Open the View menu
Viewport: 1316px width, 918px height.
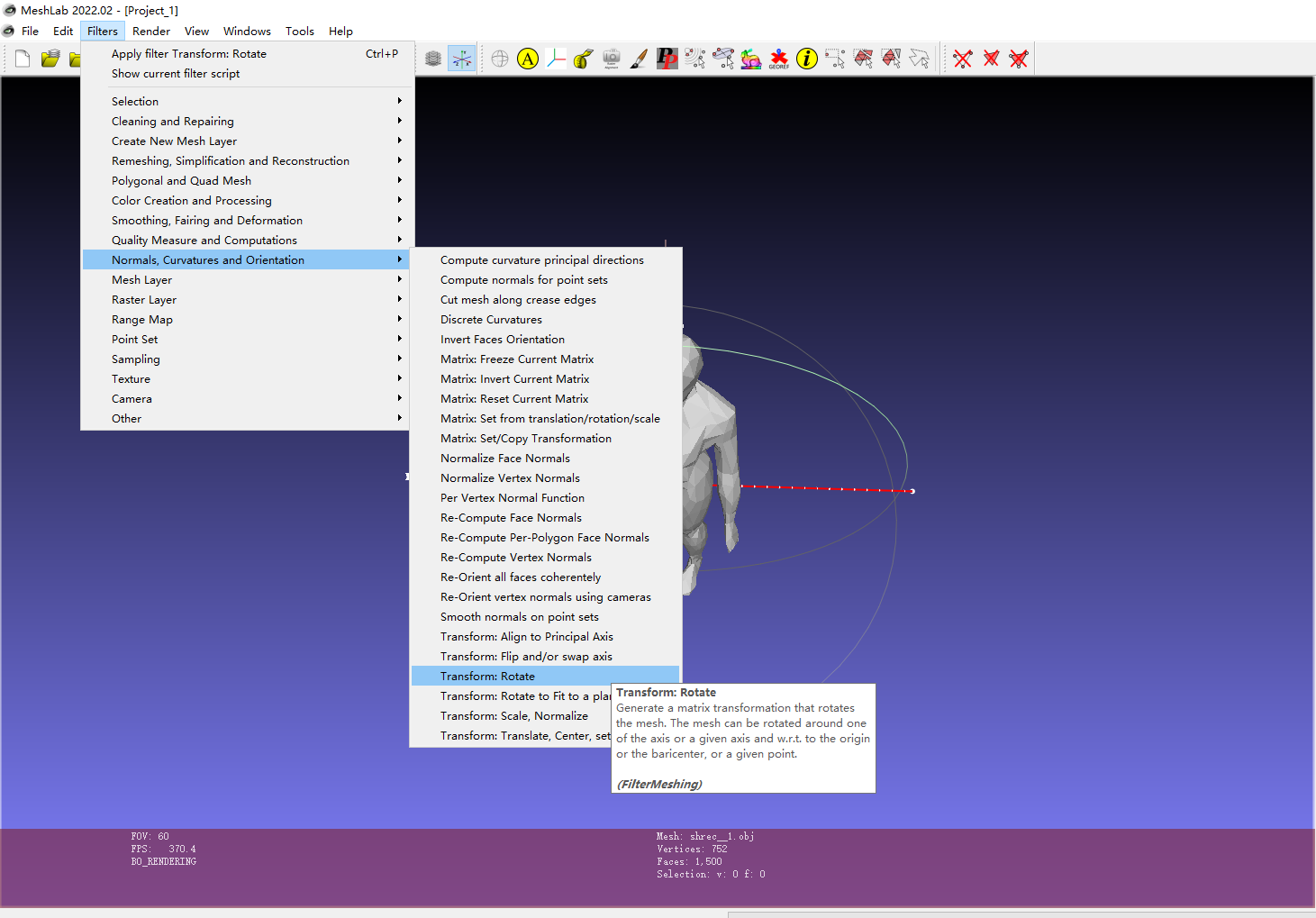pyautogui.click(x=196, y=31)
